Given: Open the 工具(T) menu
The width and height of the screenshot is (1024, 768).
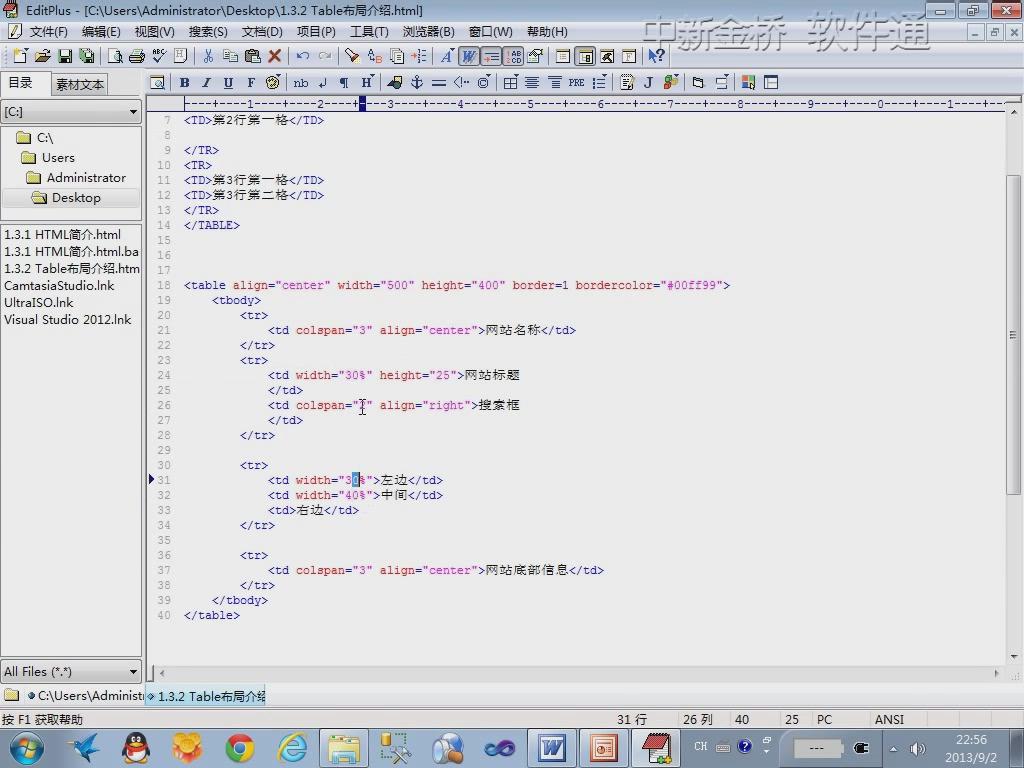Looking at the screenshot, I should tap(369, 31).
